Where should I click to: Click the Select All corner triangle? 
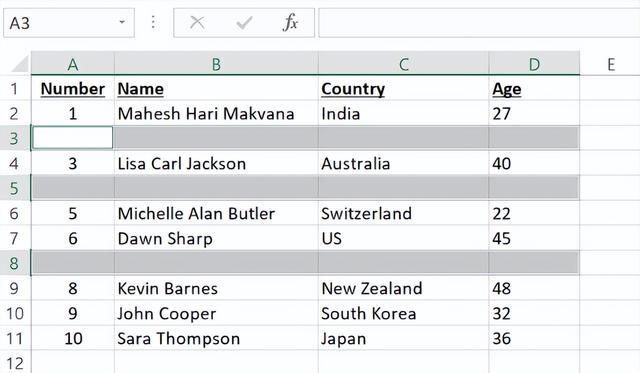click(x=20, y=64)
